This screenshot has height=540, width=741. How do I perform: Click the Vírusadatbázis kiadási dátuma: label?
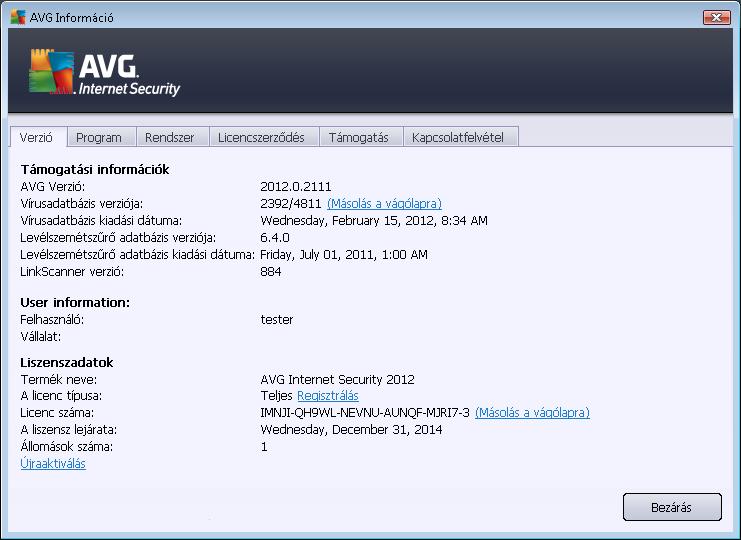pyautogui.click(x=101, y=221)
